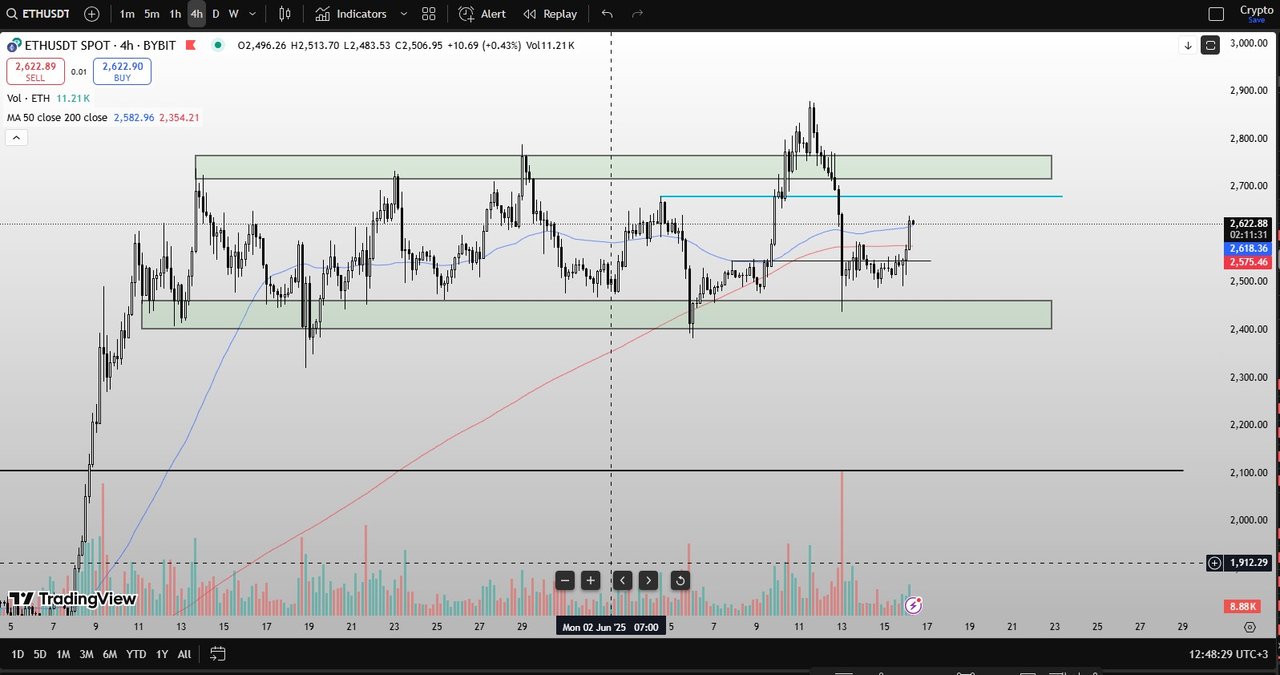Set date range to 1D
The height and width of the screenshot is (675, 1280).
click(18, 654)
